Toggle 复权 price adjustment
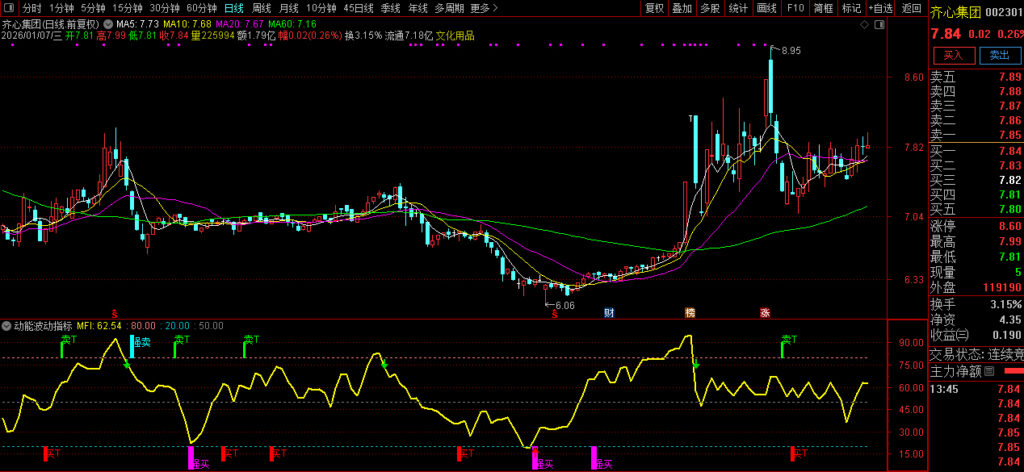 pos(654,8)
